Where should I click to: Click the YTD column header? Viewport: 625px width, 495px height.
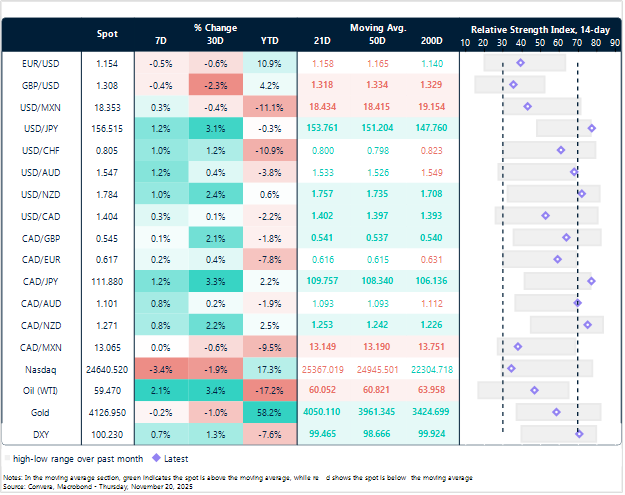tap(271, 42)
